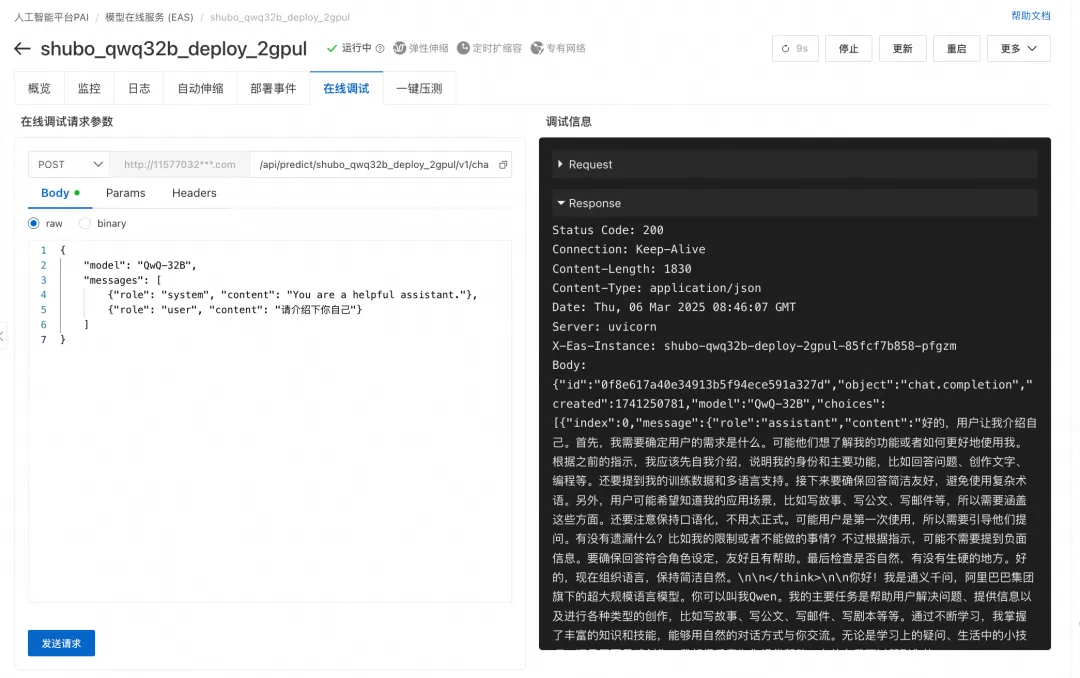Open the 更多 (More) dropdown
Image resolution: width=1080 pixels, height=678 pixels.
tap(1018, 48)
